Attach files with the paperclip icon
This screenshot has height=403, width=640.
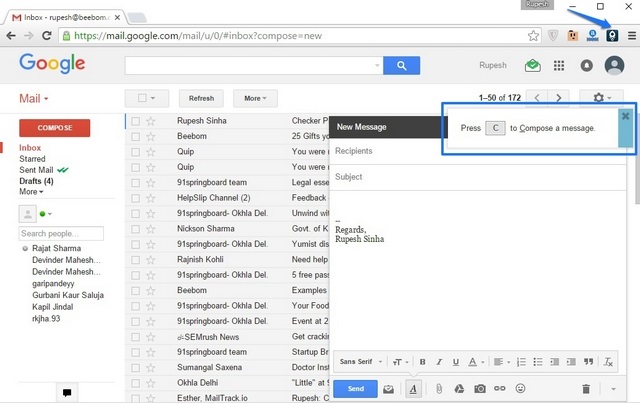[x=438, y=389]
